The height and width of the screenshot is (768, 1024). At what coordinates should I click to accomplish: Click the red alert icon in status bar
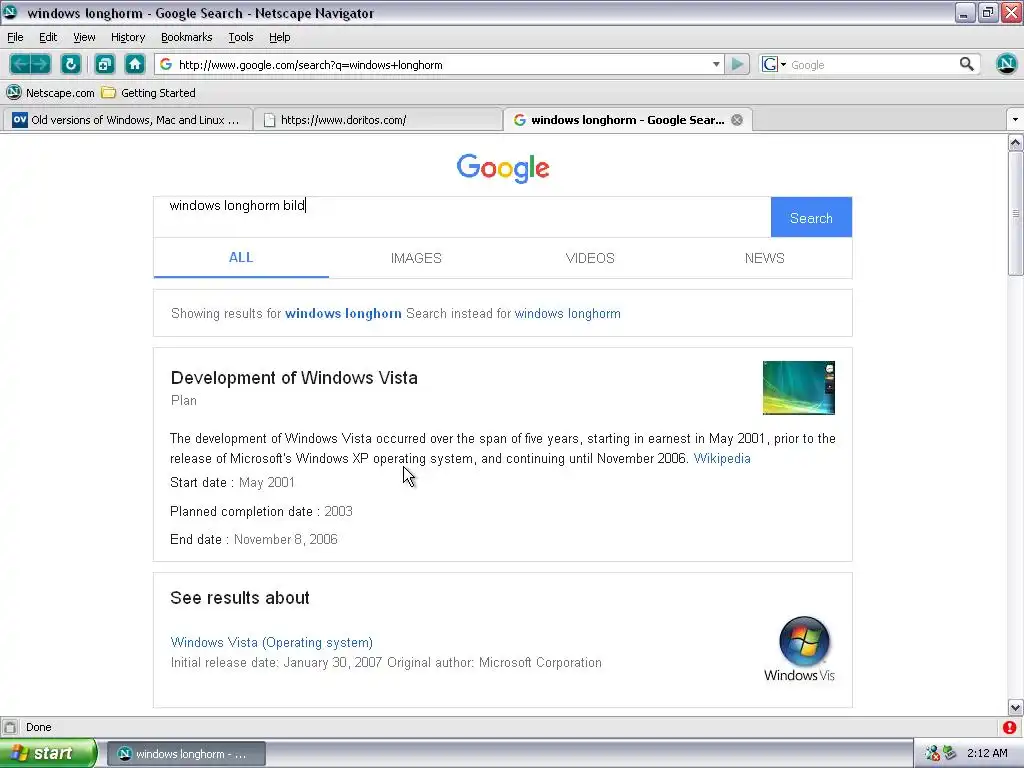1010,727
